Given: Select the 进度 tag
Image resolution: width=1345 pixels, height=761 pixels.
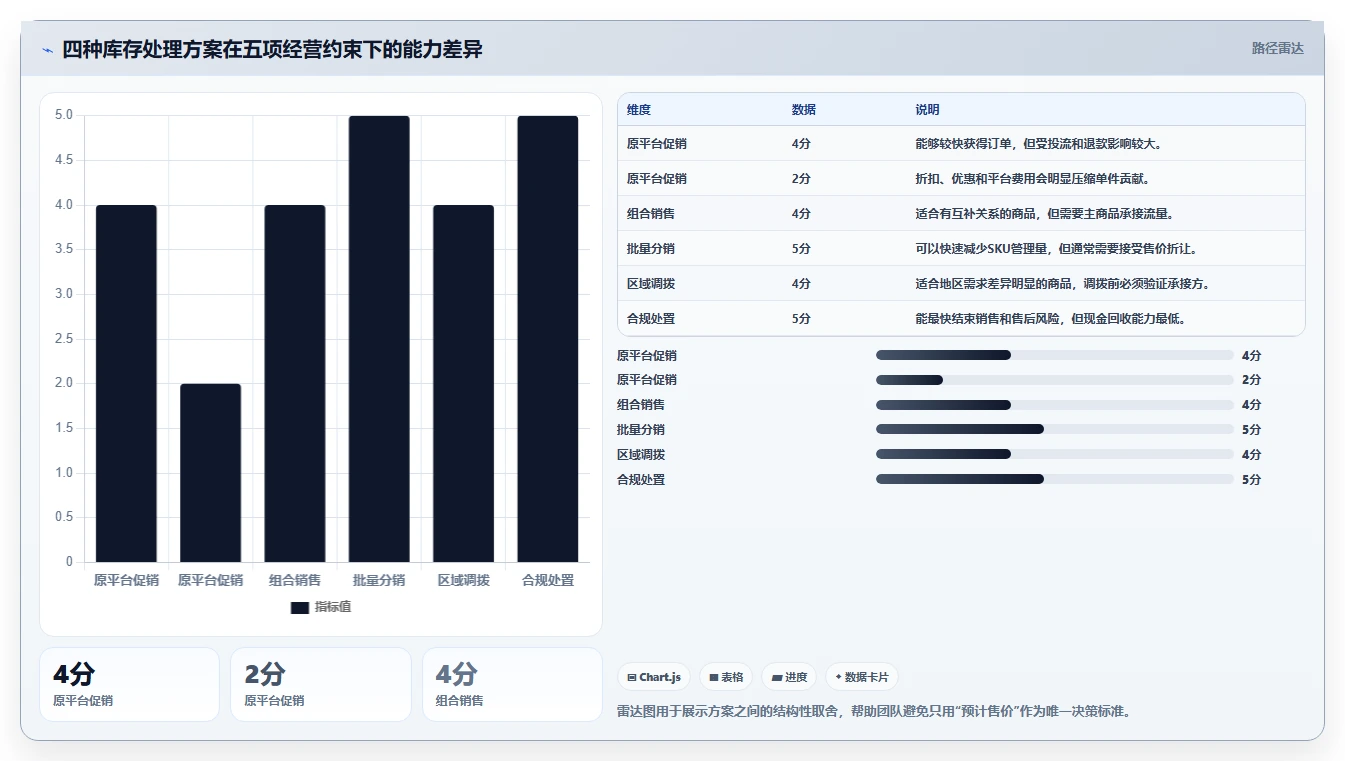Looking at the screenshot, I should [789, 677].
